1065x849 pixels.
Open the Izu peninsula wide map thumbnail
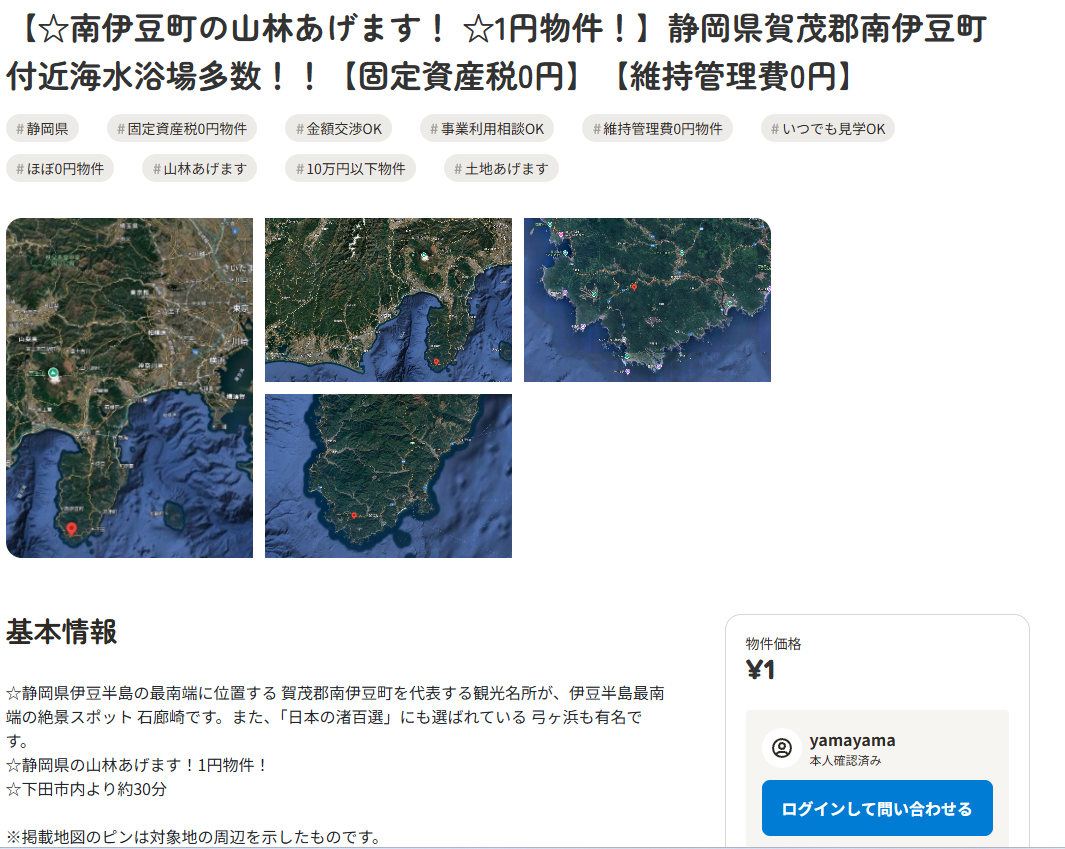click(389, 300)
